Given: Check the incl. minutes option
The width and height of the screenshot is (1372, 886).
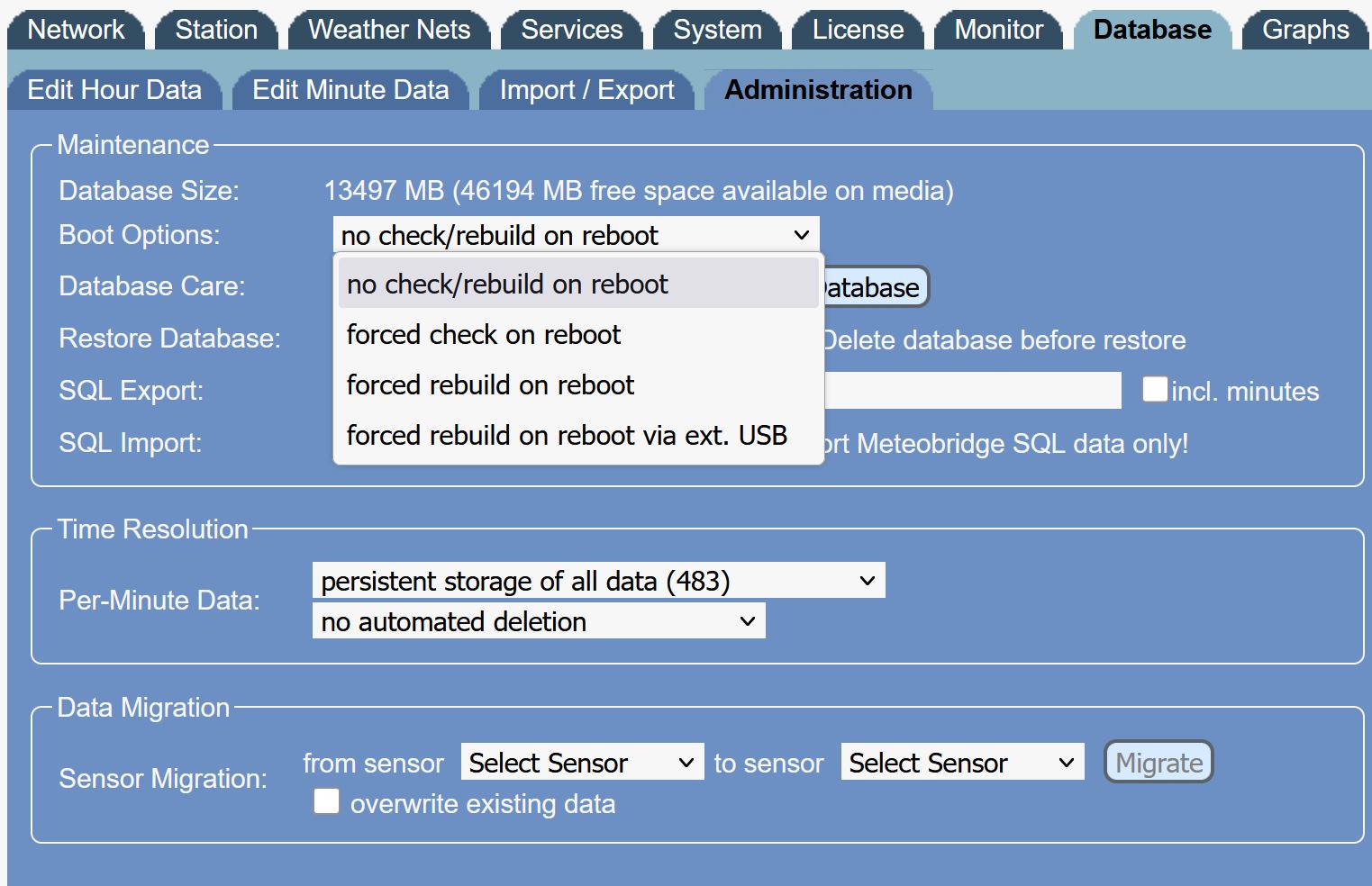Looking at the screenshot, I should point(1154,387).
